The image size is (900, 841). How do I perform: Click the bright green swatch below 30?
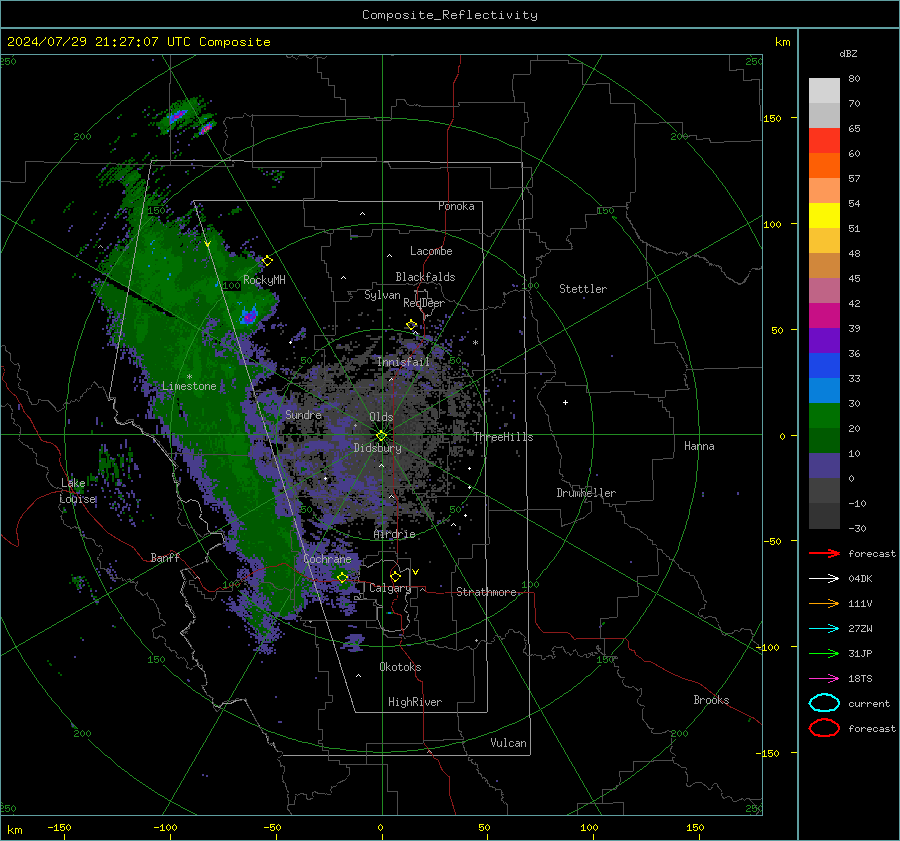(824, 416)
